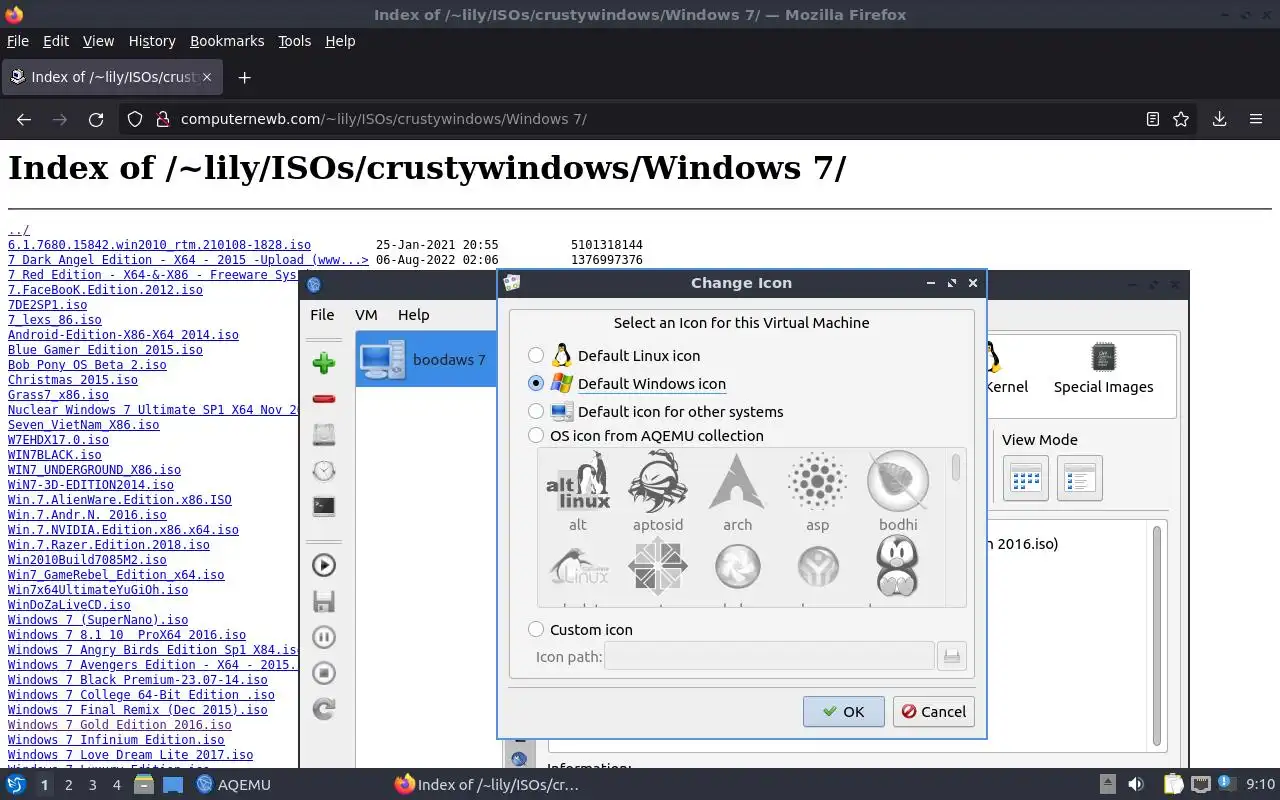Open Firefox View menu
This screenshot has height=800, width=1280.
pos(98,41)
